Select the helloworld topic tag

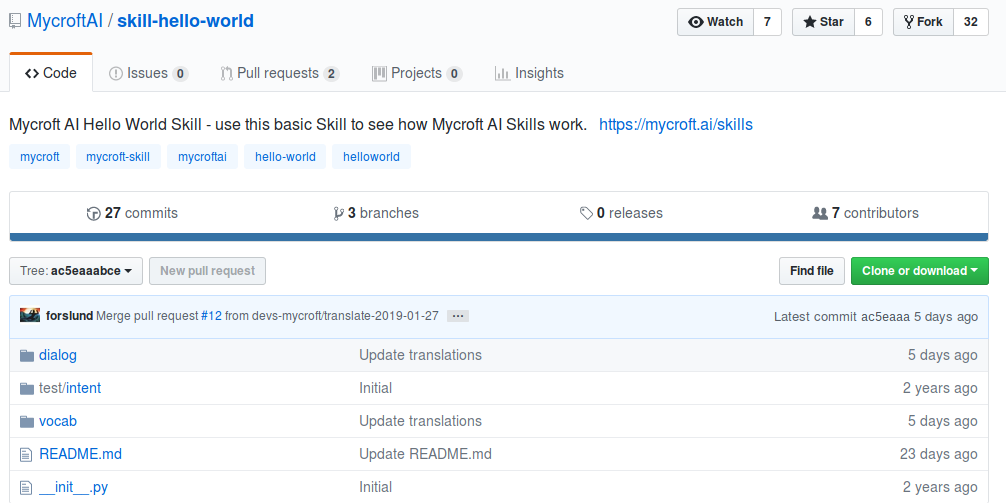[371, 157]
